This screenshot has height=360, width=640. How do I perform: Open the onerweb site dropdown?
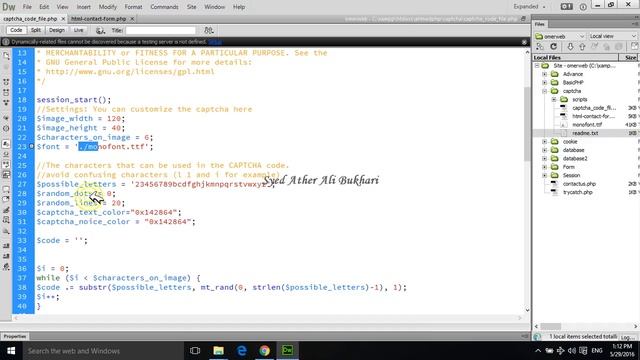[560, 36]
